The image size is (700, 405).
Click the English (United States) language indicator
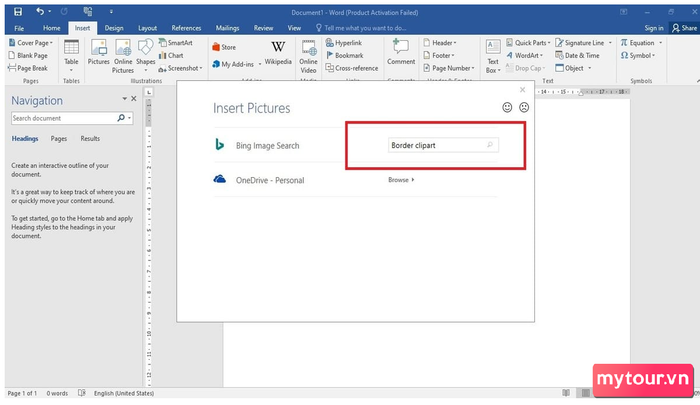[124, 393]
